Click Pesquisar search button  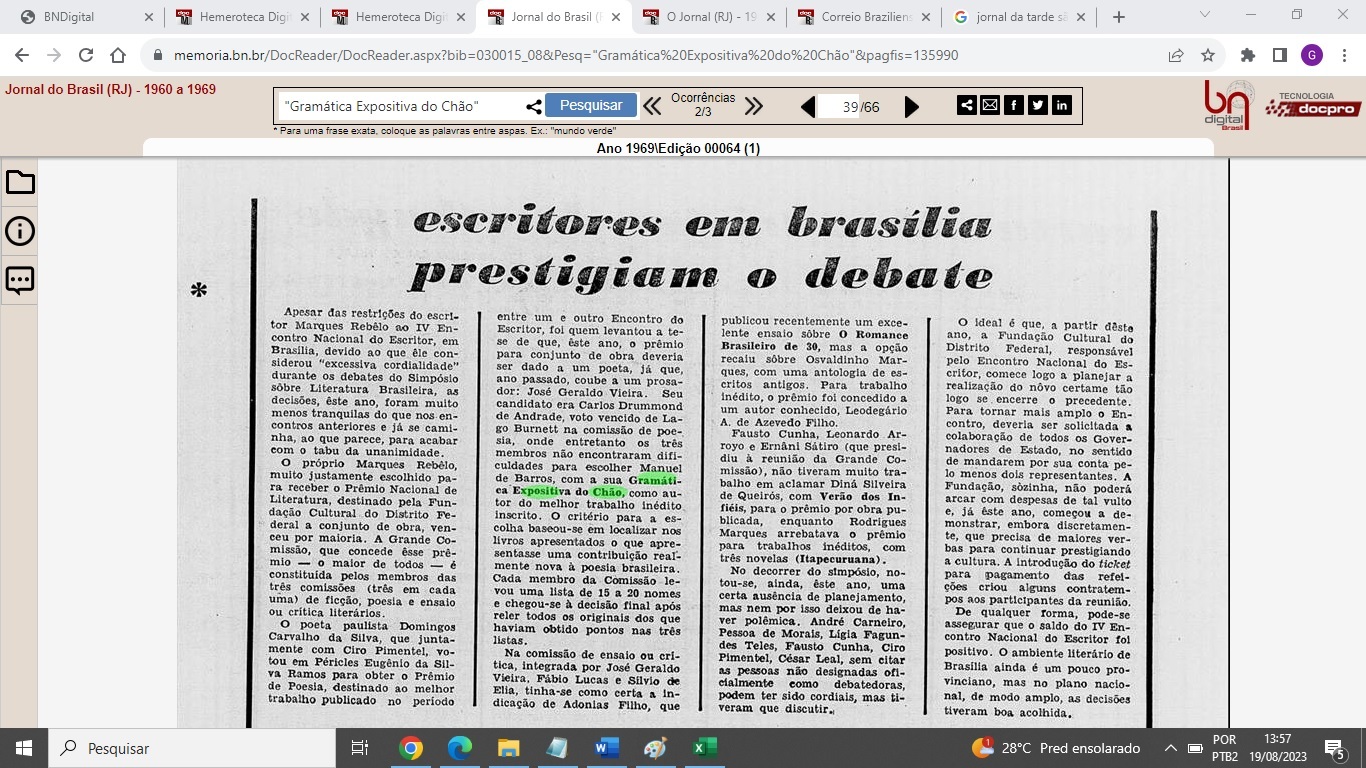[591, 105]
